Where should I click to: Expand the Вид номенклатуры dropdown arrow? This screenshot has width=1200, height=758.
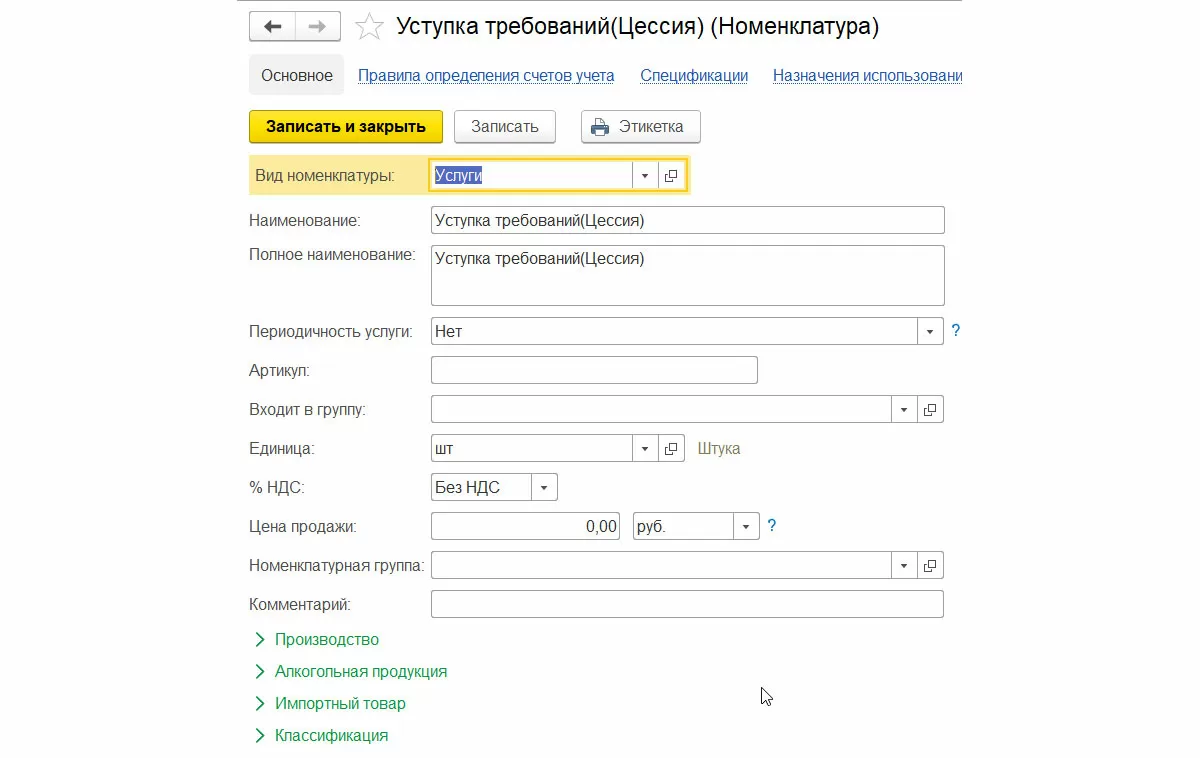(645, 176)
